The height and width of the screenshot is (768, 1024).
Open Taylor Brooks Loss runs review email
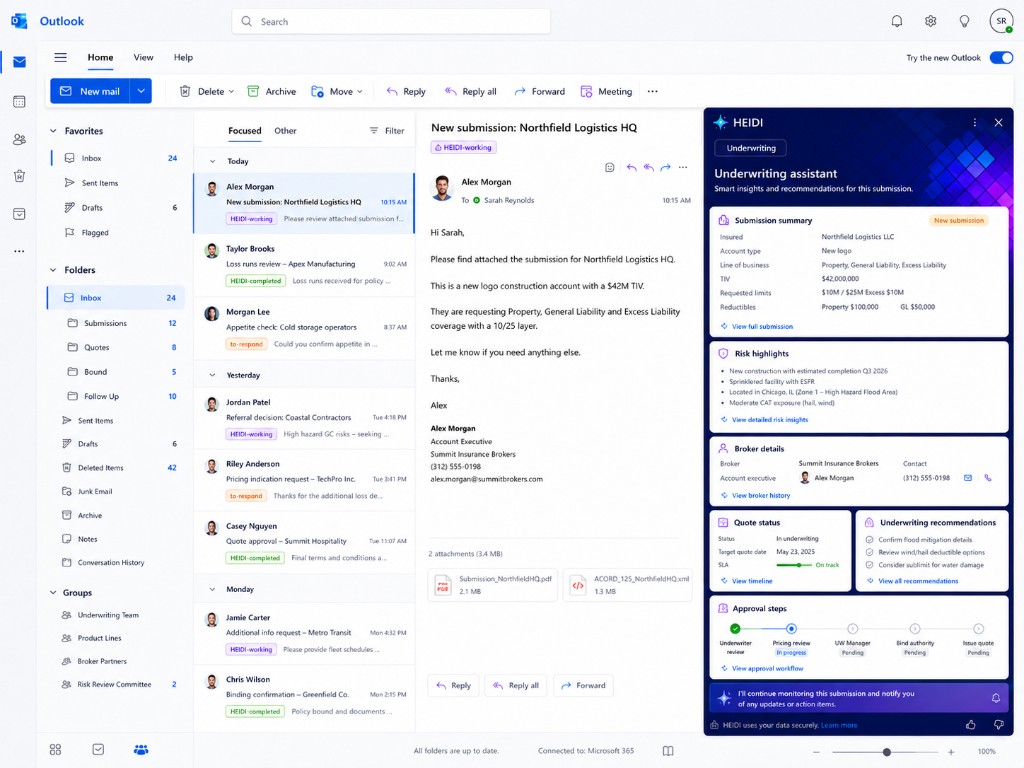(x=304, y=265)
